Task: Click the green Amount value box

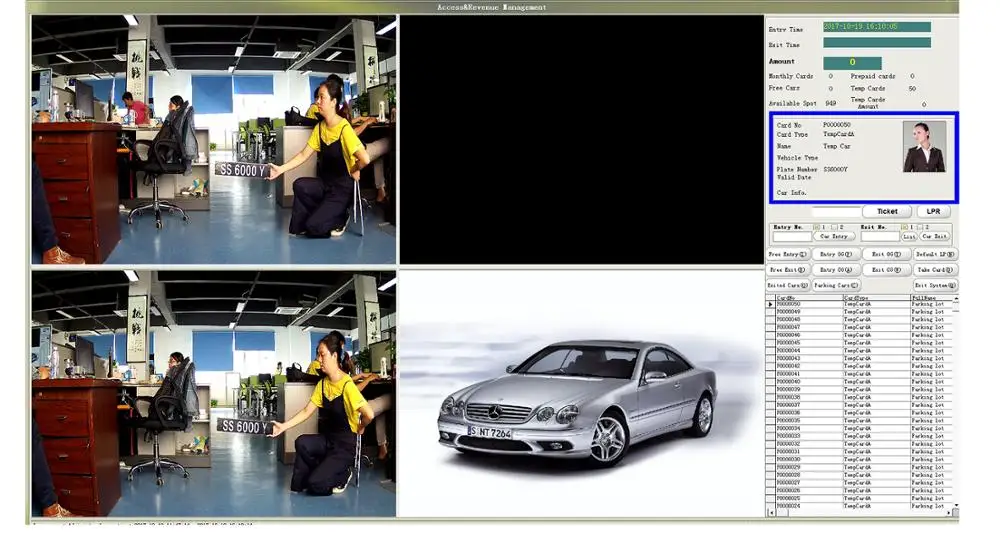Action: [x=852, y=62]
